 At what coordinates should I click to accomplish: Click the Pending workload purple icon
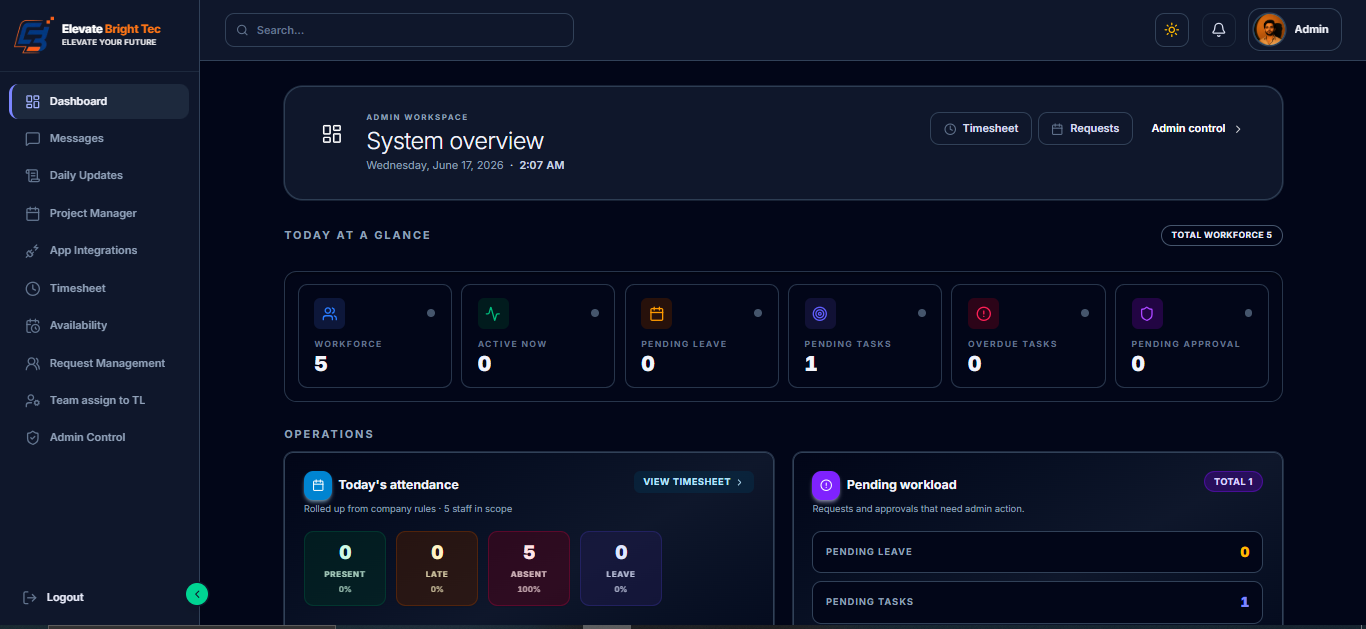tap(826, 485)
